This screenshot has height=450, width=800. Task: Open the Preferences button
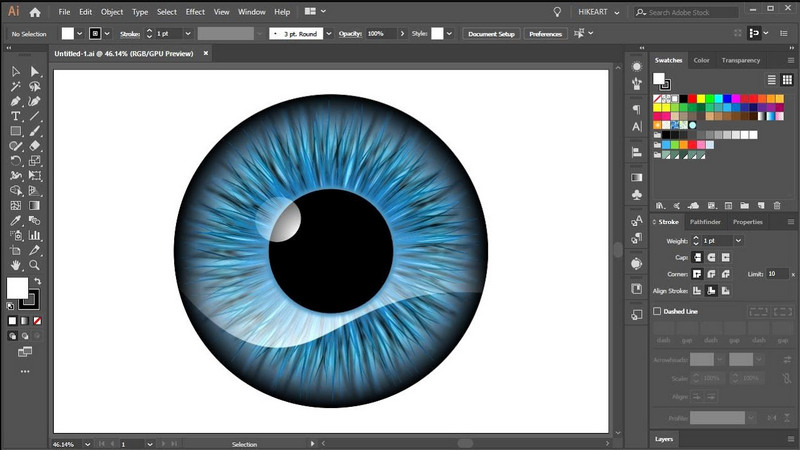point(545,33)
